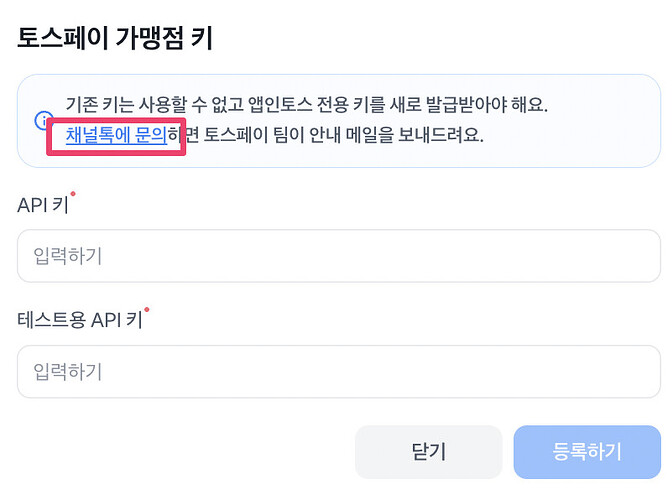Click the red required mark beside API 키
This screenshot has height=500, width=672.
click(x=73, y=195)
